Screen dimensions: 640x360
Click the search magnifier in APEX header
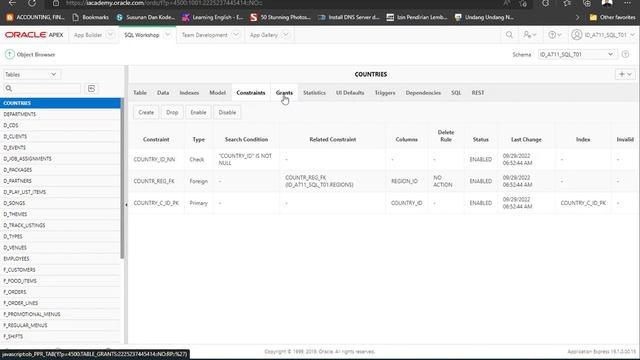[x=509, y=35]
